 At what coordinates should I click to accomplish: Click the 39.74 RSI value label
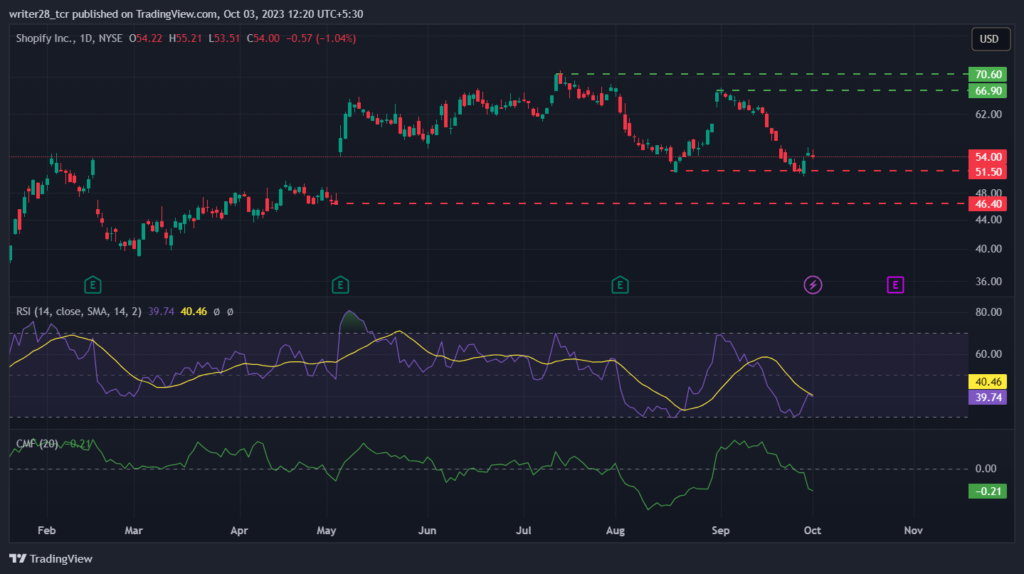[x=987, y=397]
